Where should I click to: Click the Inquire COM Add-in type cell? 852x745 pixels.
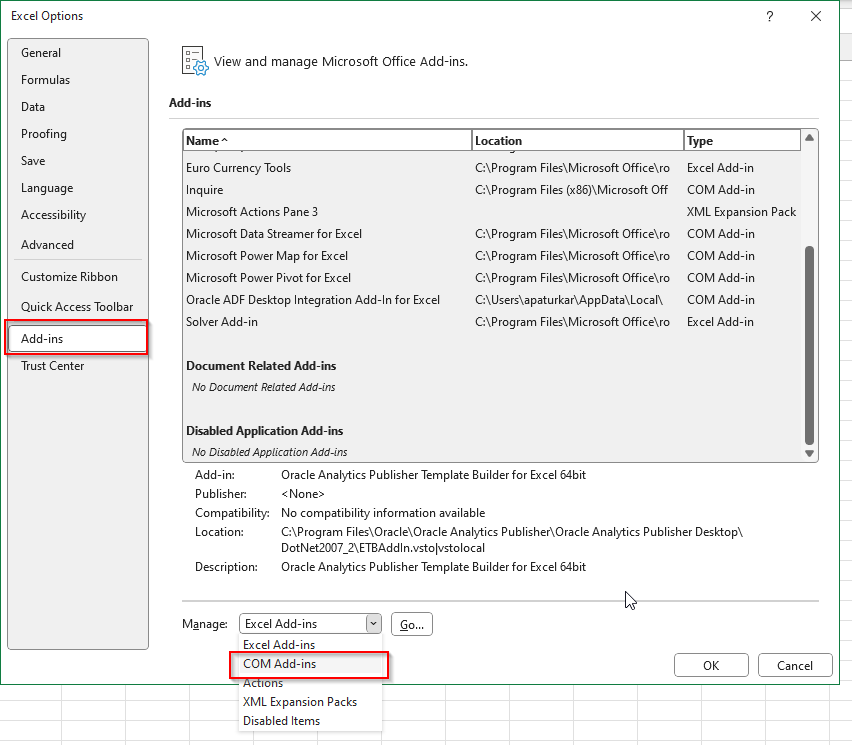(x=721, y=190)
